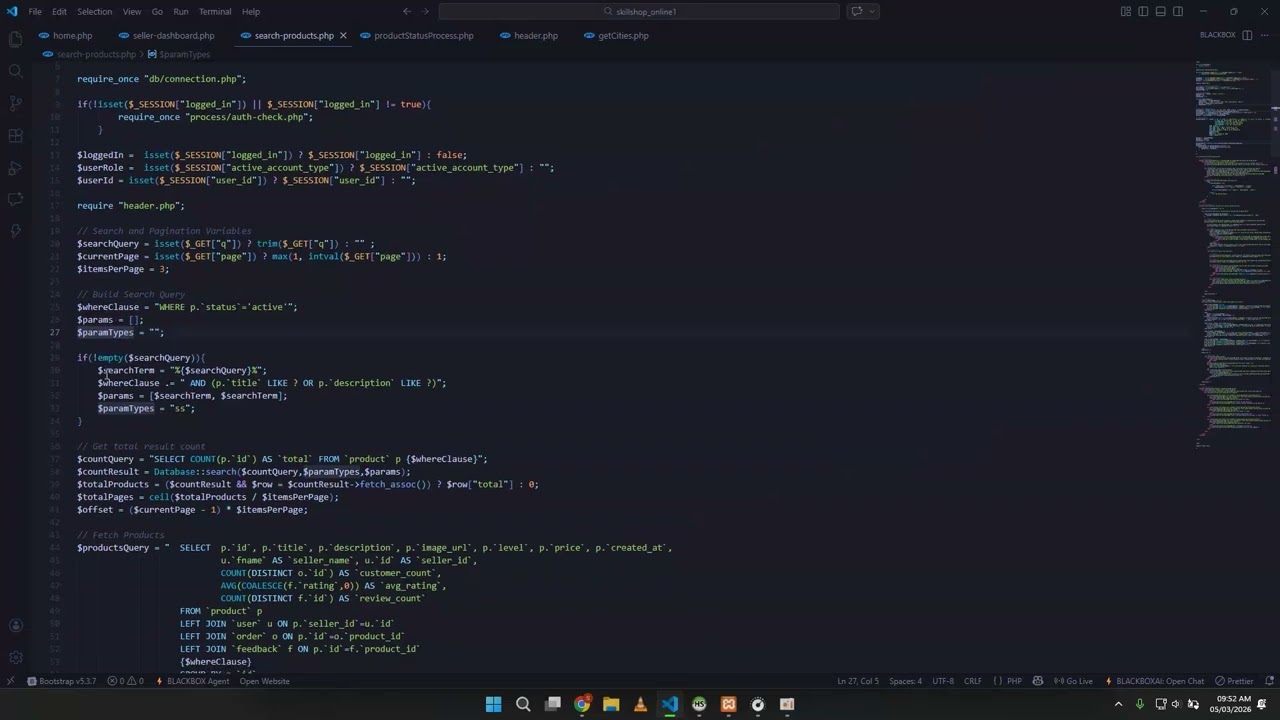The image size is (1280, 720).
Task: Click Go Live in status bar
Action: 1074,681
